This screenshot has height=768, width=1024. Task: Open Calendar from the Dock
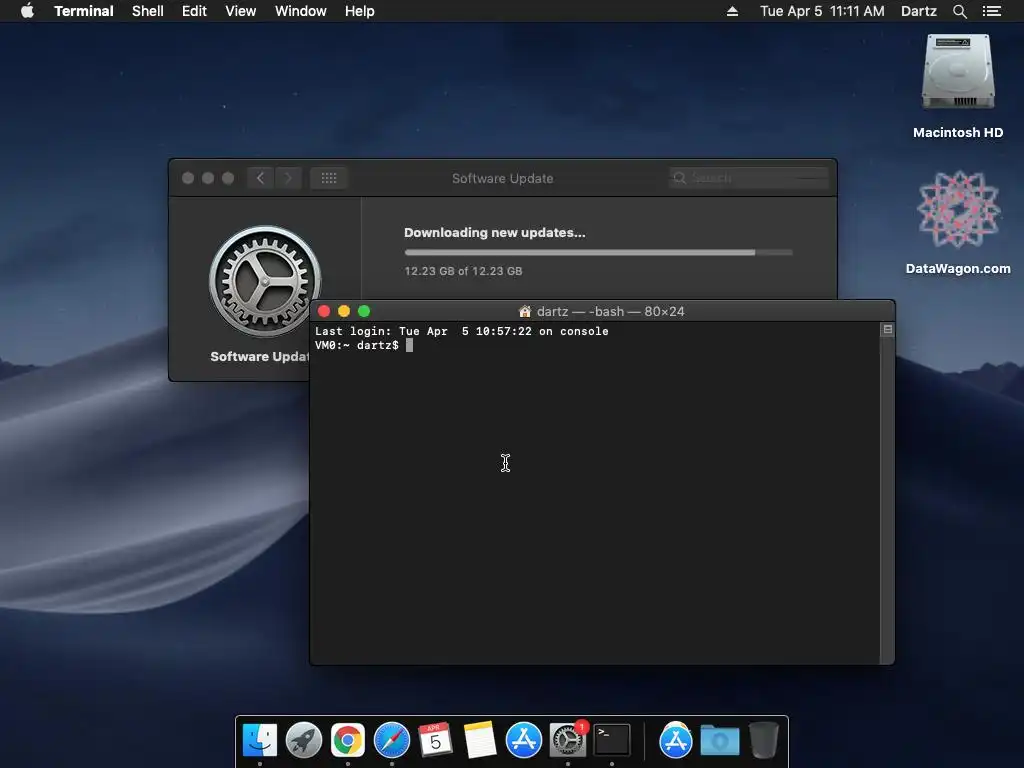[x=436, y=739]
